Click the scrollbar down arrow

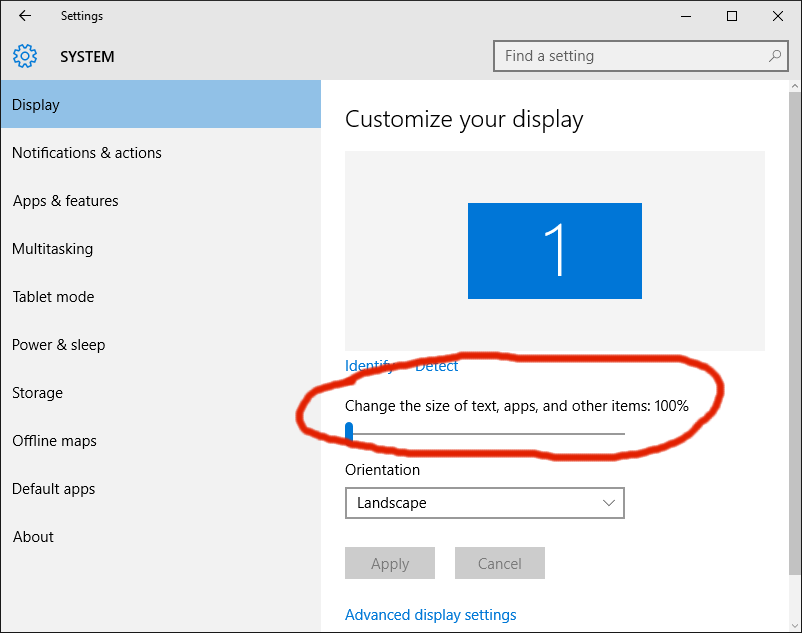pos(795,625)
